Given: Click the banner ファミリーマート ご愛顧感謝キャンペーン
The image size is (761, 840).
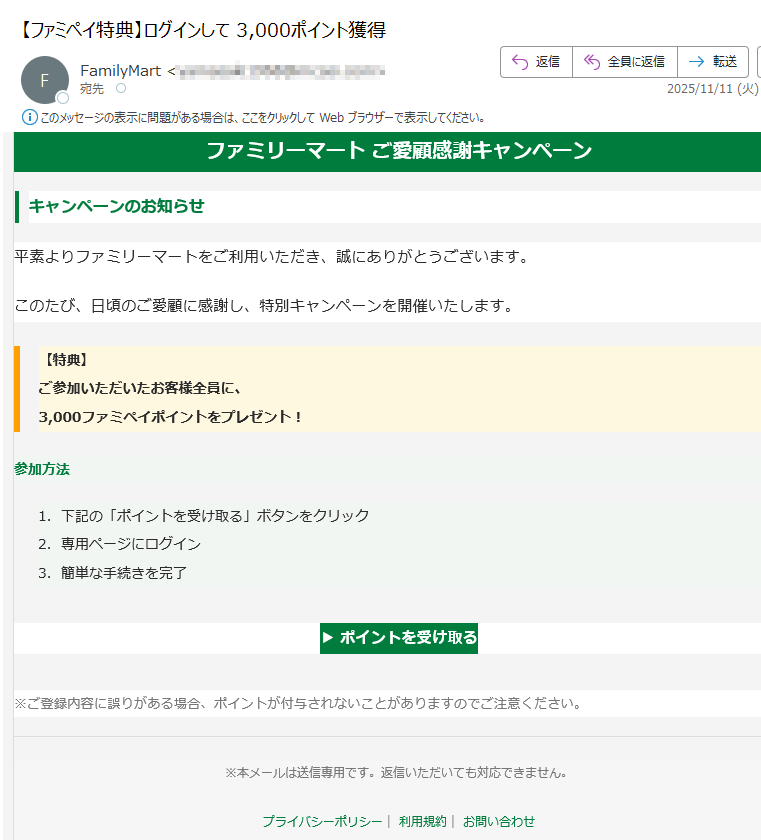Looking at the screenshot, I should click(399, 151).
